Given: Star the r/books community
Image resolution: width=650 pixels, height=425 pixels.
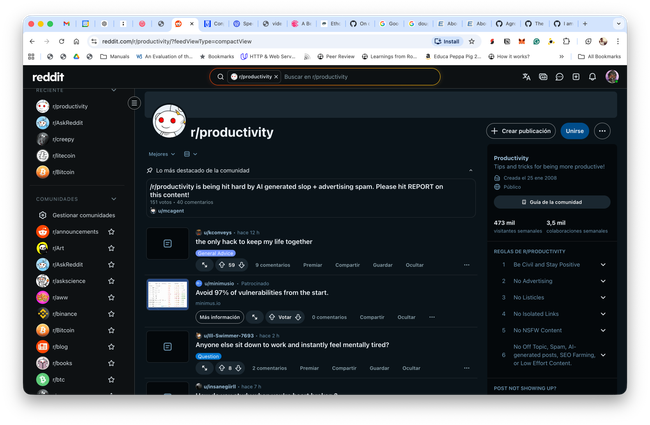Looking at the screenshot, I should coord(111,363).
